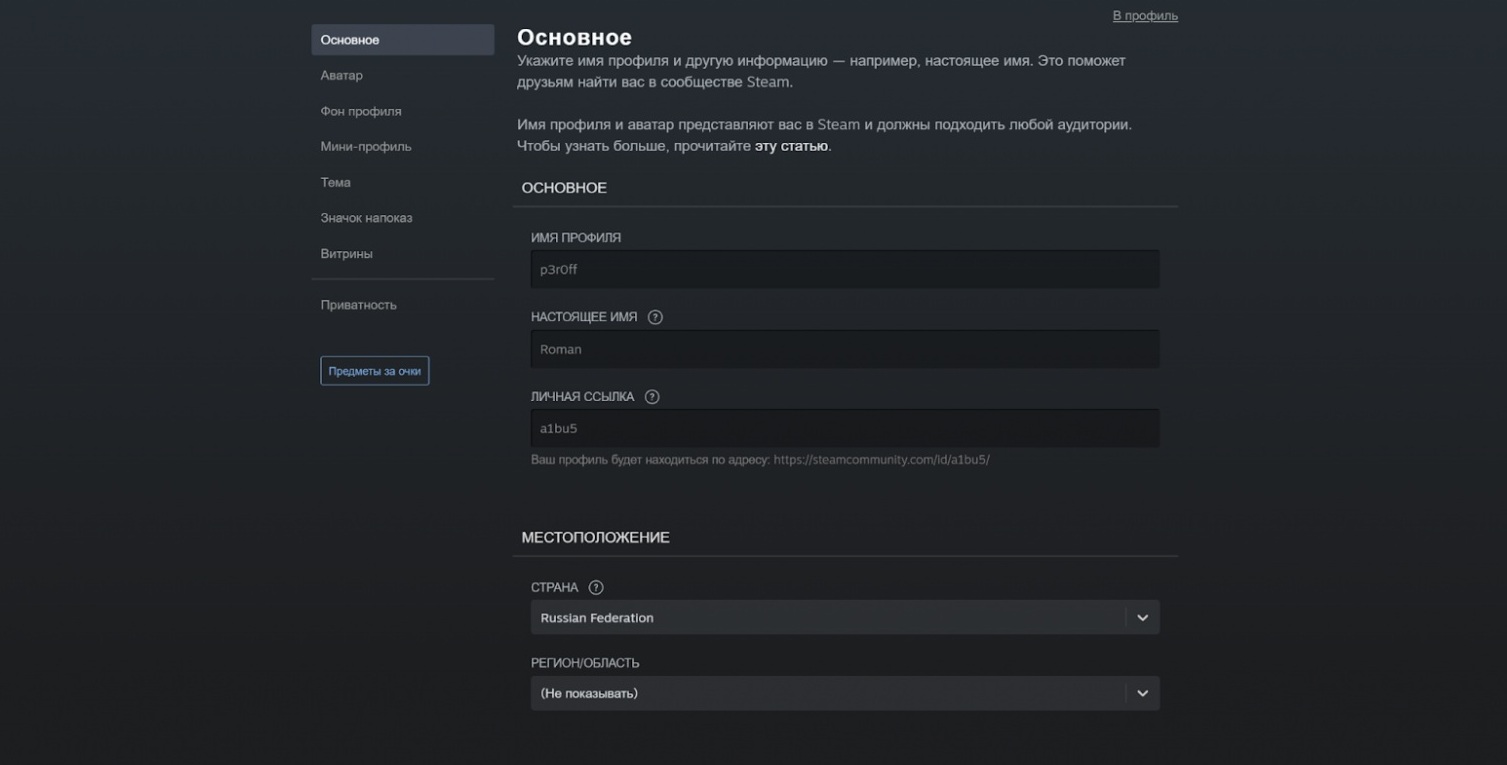Click the steamcommunity.com/id/a1bu5/ address text
The image size is (1507, 765).
882,460
